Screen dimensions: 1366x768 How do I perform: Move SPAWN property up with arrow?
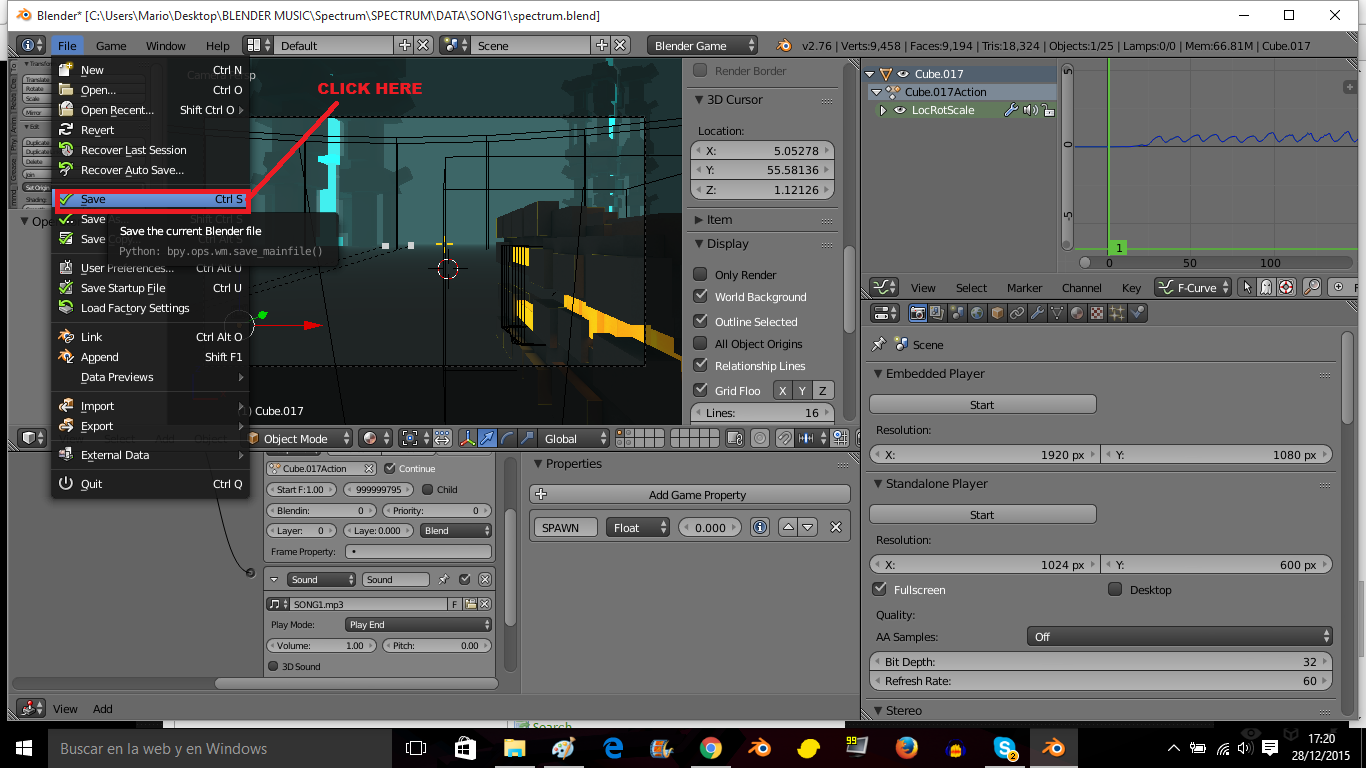788,527
